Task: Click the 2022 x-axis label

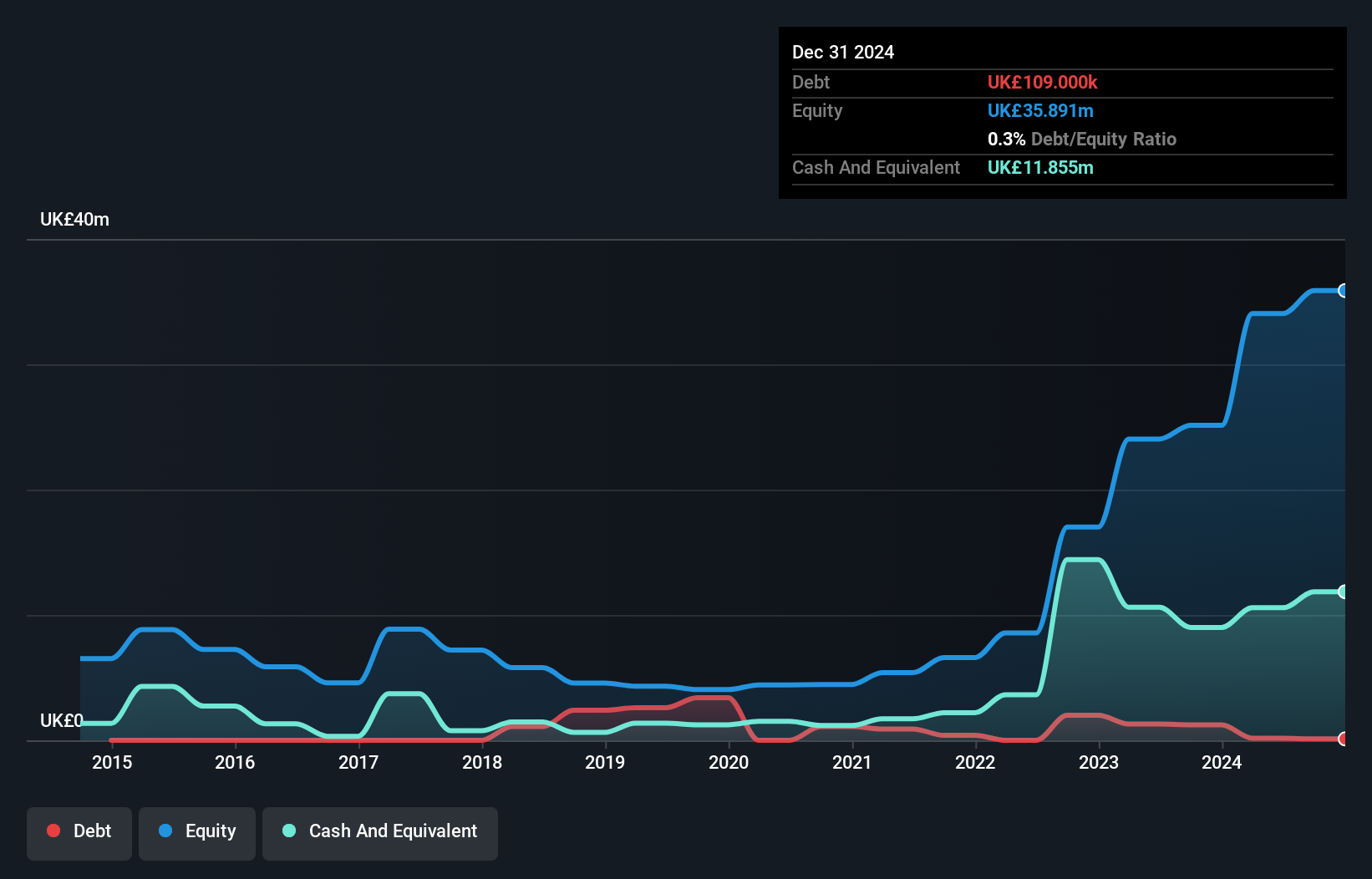Action: pos(975,762)
